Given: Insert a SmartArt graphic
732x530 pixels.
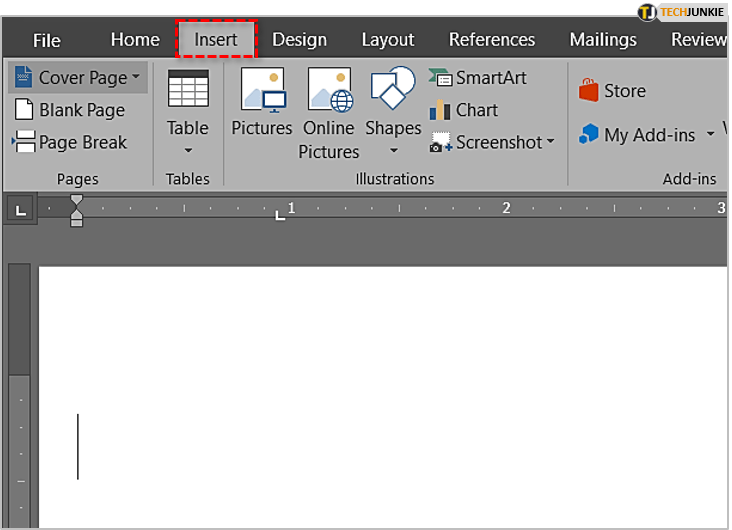Looking at the screenshot, I should click(x=478, y=78).
